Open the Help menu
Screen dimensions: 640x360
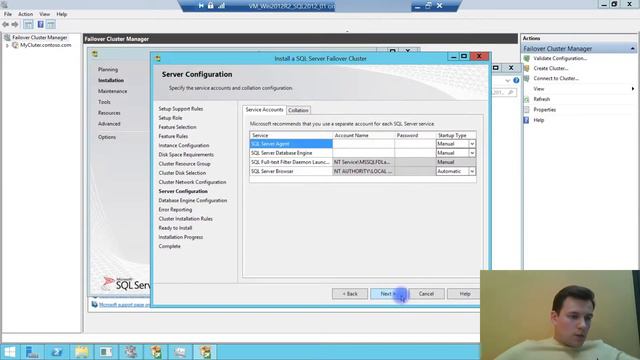point(62,14)
